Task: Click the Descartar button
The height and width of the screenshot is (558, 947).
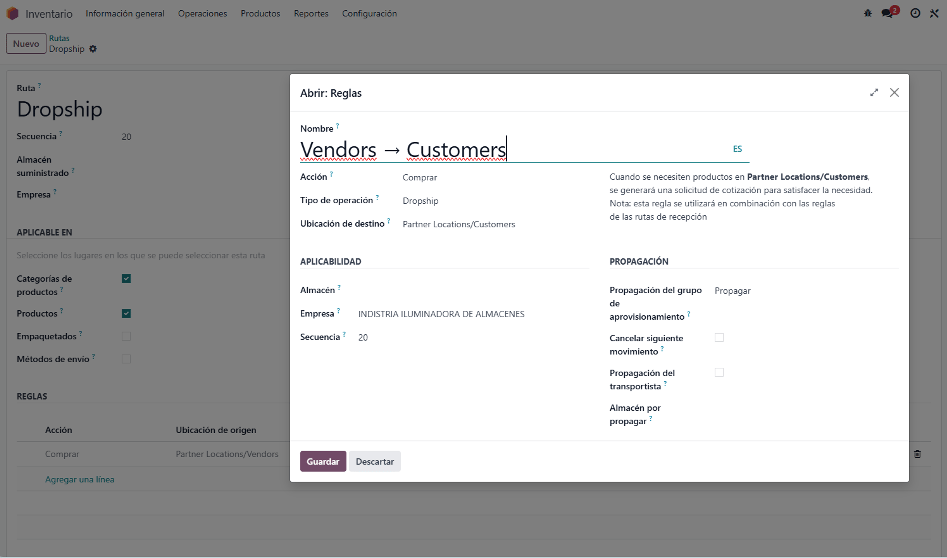Action: pos(375,462)
